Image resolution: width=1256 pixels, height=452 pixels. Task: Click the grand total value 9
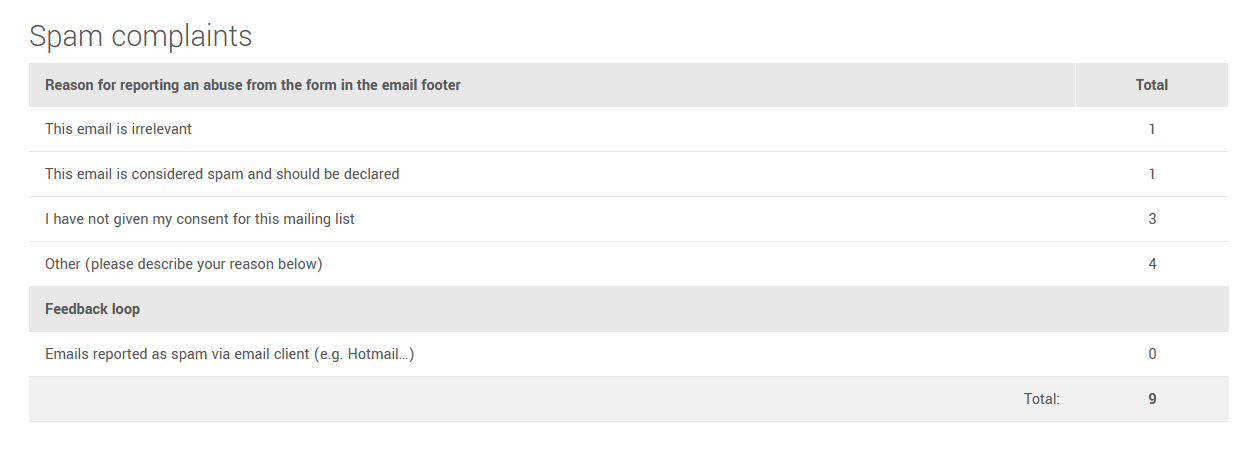click(x=1152, y=399)
